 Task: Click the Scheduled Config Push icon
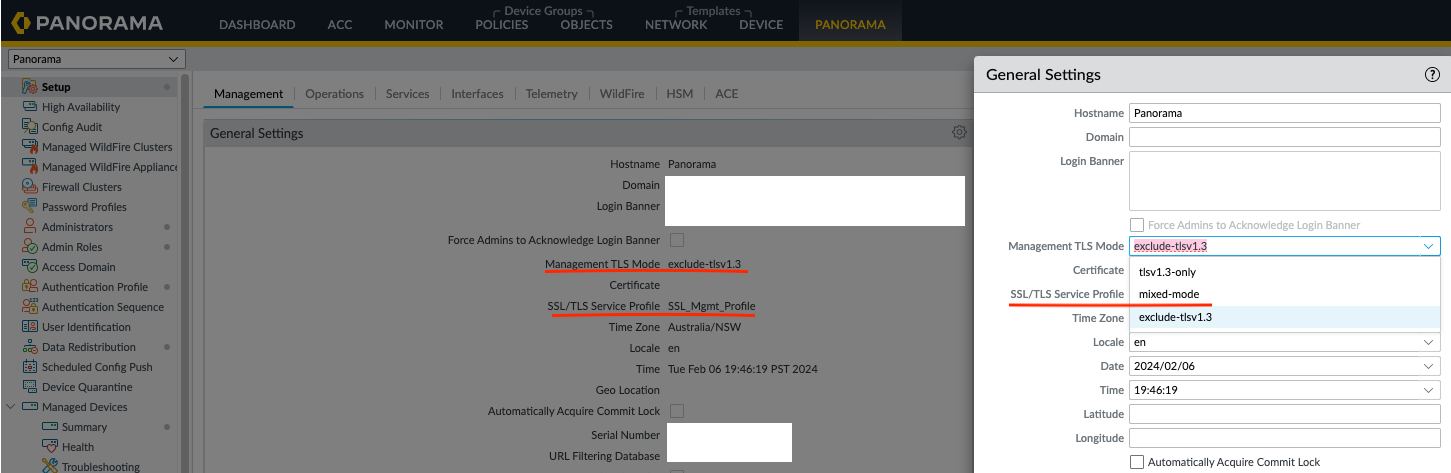click(30, 367)
